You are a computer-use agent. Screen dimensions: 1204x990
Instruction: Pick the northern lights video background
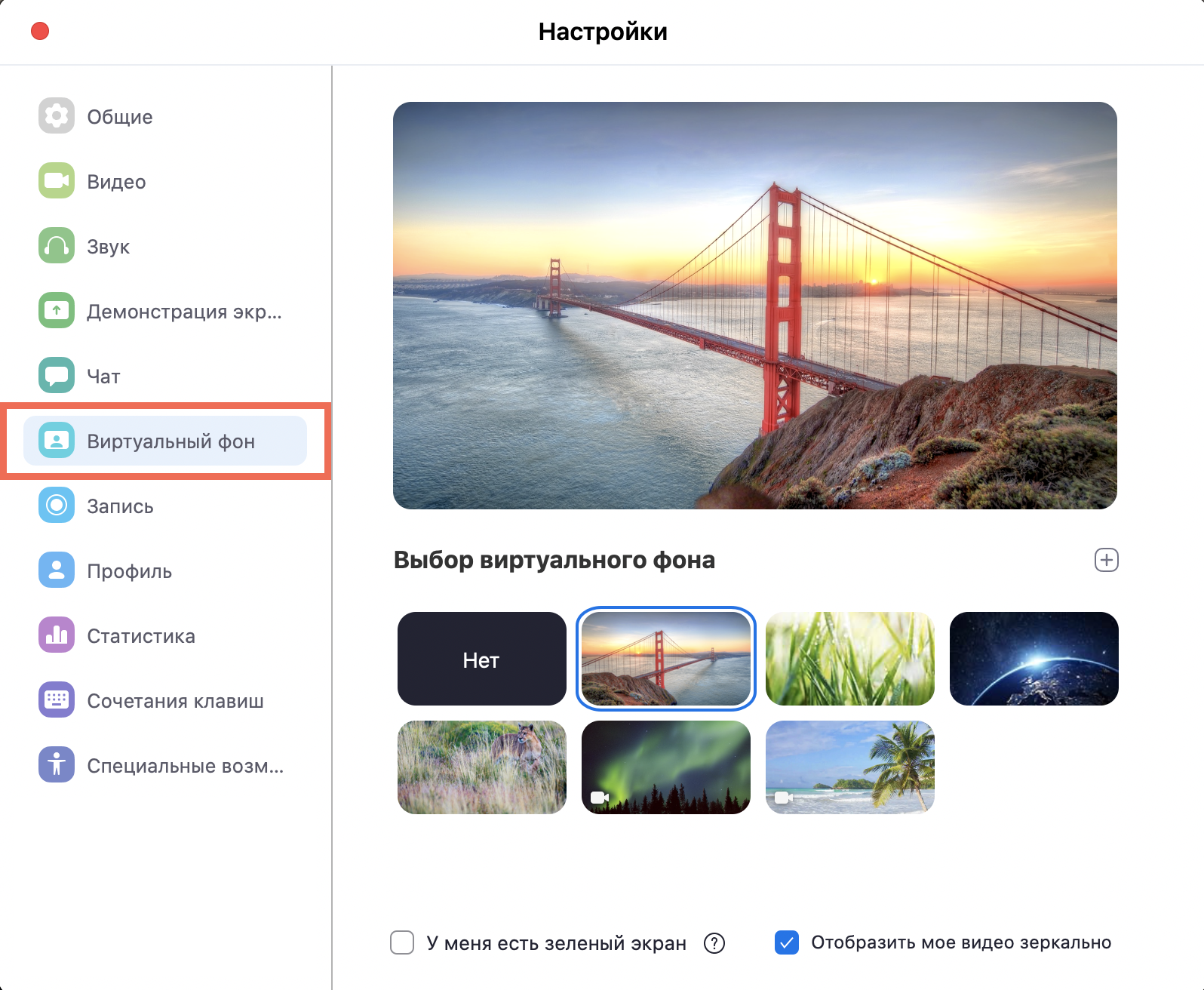666,767
